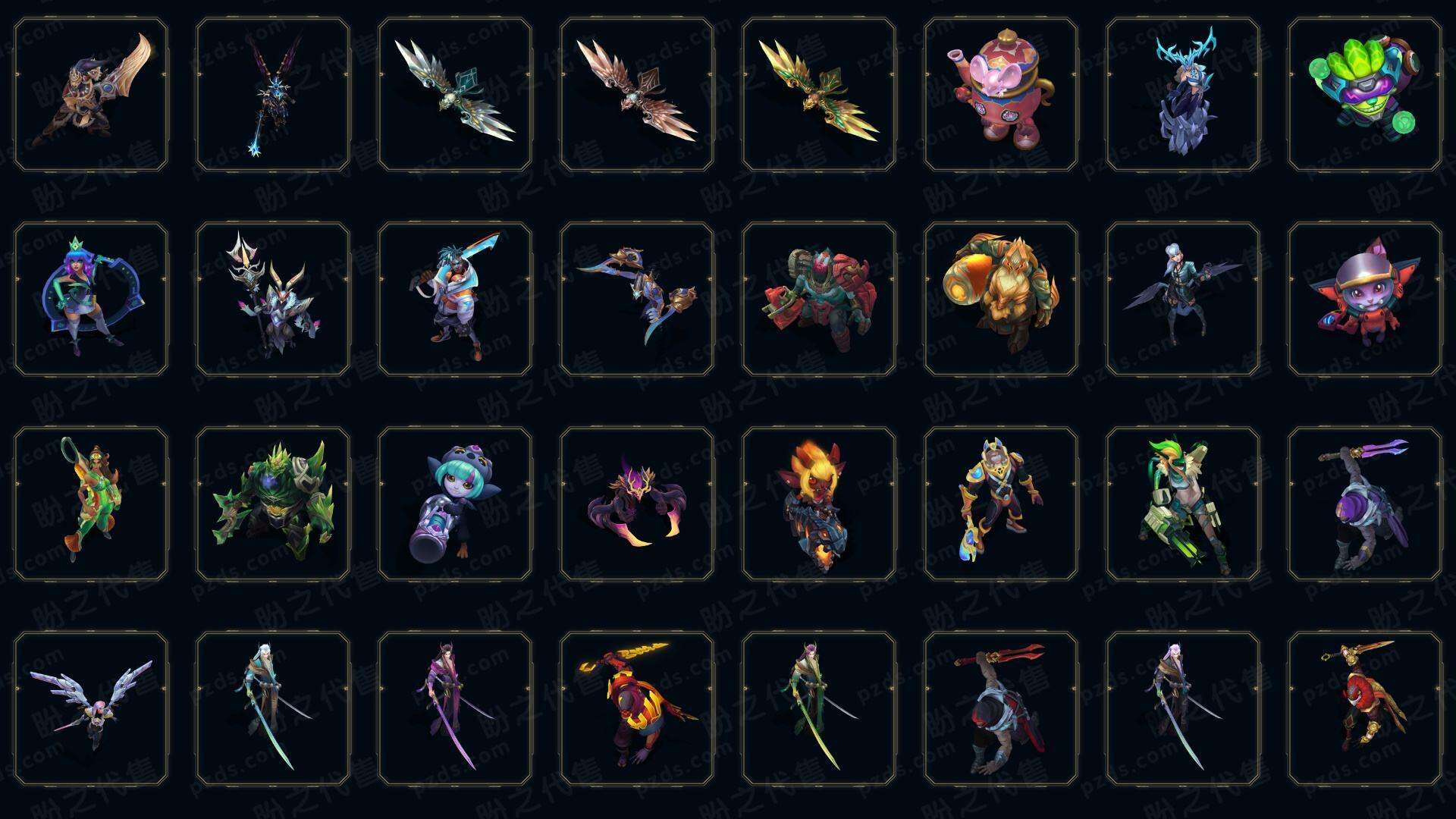The image size is (1456, 819).
Task: Click the dark figure with glowing blue scepter
Action: (x=273, y=94)
